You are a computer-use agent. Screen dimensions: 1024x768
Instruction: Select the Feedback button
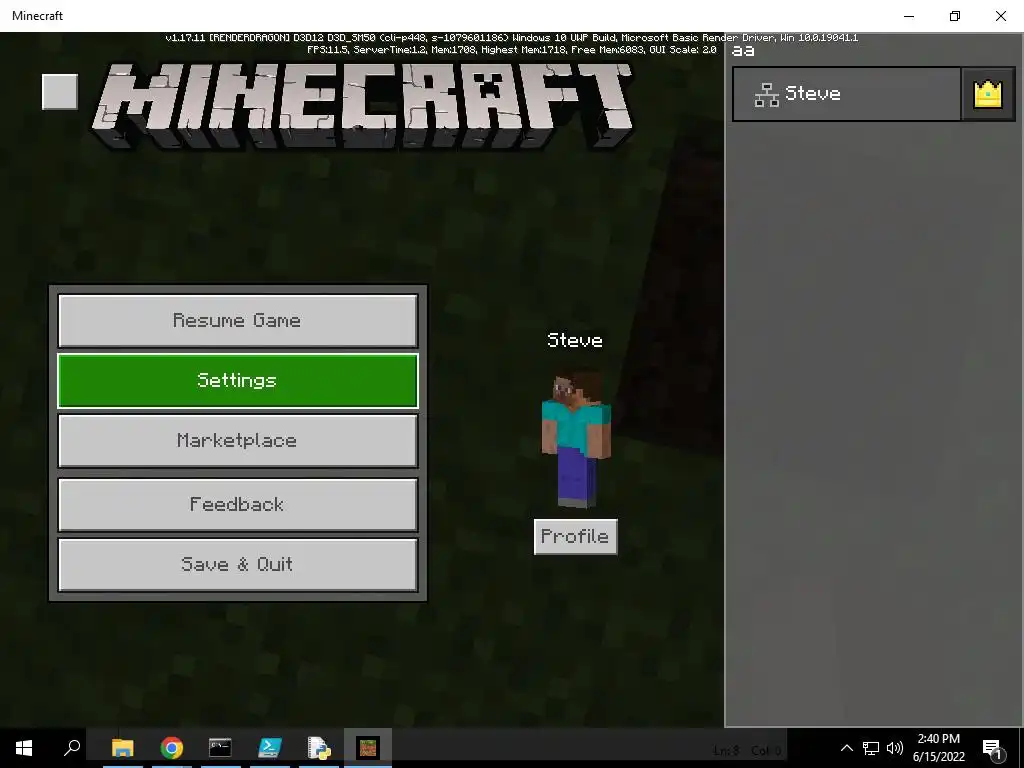pos(238,504)
